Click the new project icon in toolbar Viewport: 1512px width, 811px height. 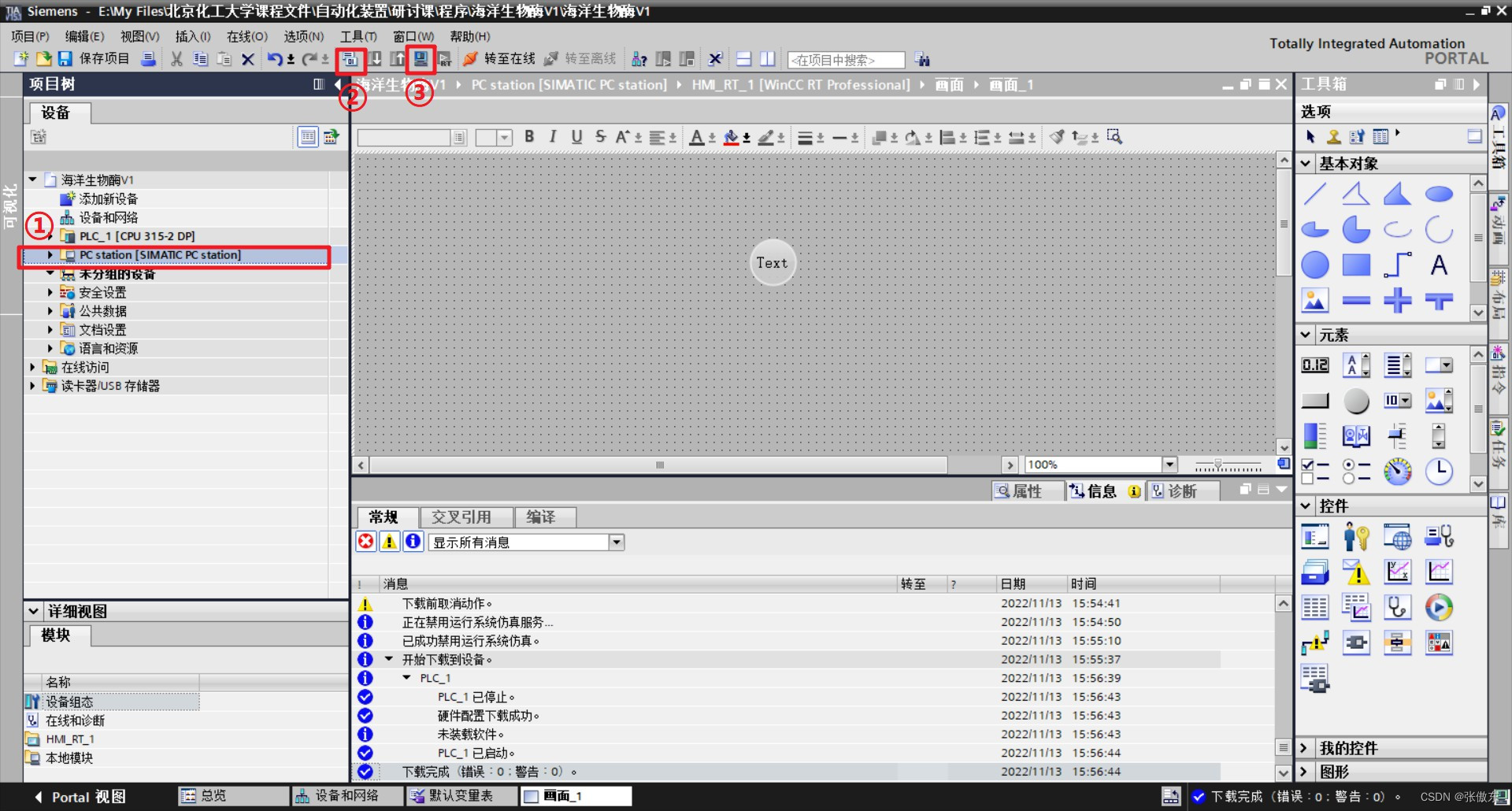click(21, 59)
